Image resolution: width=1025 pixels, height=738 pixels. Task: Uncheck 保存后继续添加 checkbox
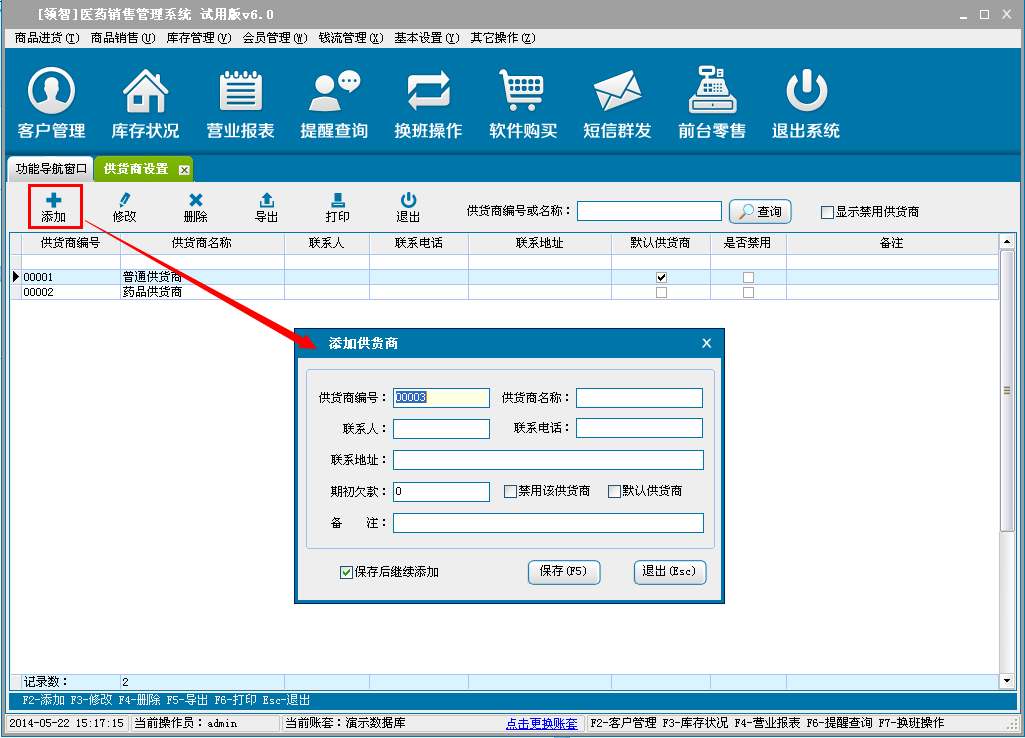coord(346,572)
